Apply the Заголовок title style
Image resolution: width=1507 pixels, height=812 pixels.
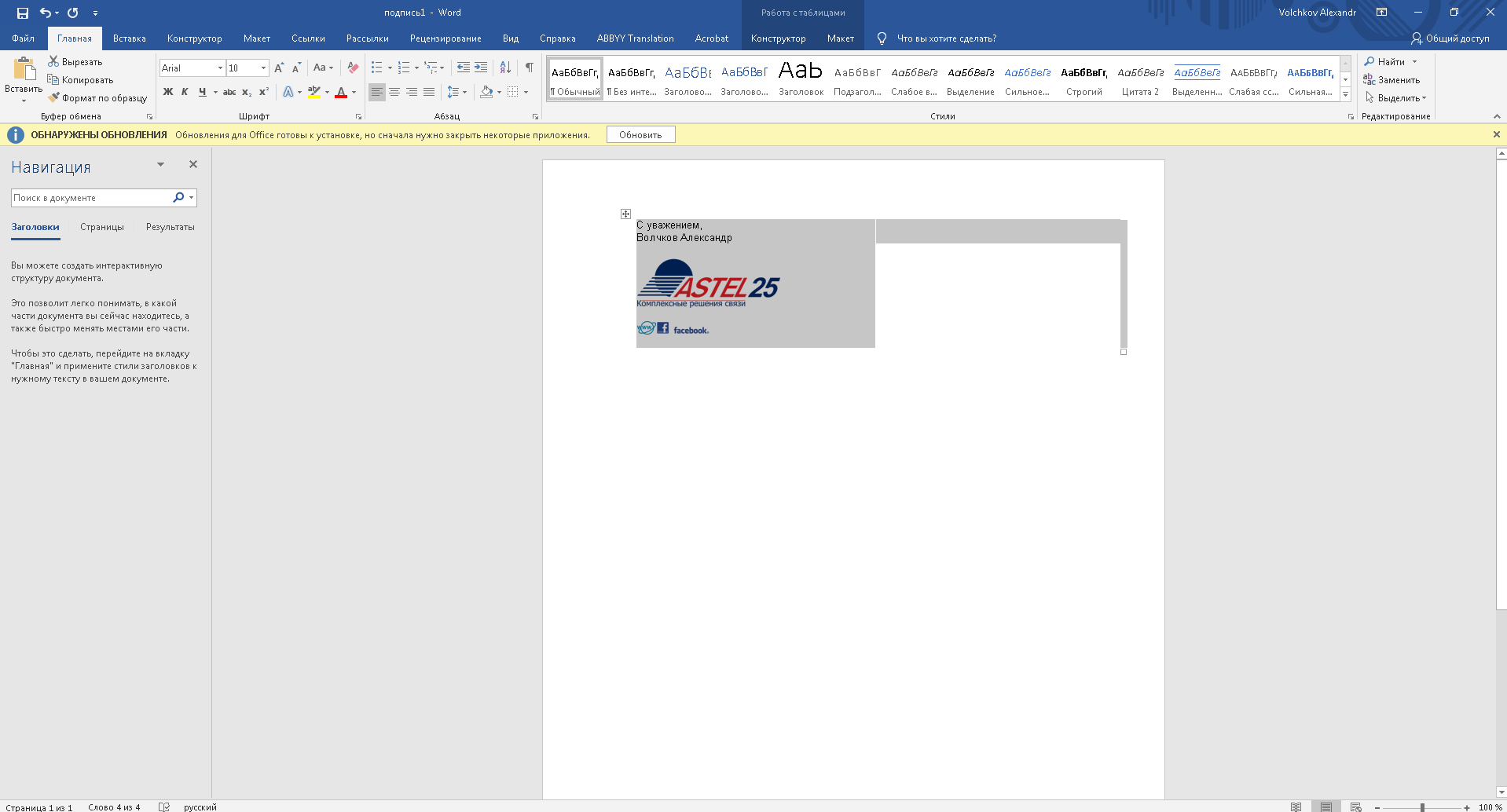[x=801, y=79]
